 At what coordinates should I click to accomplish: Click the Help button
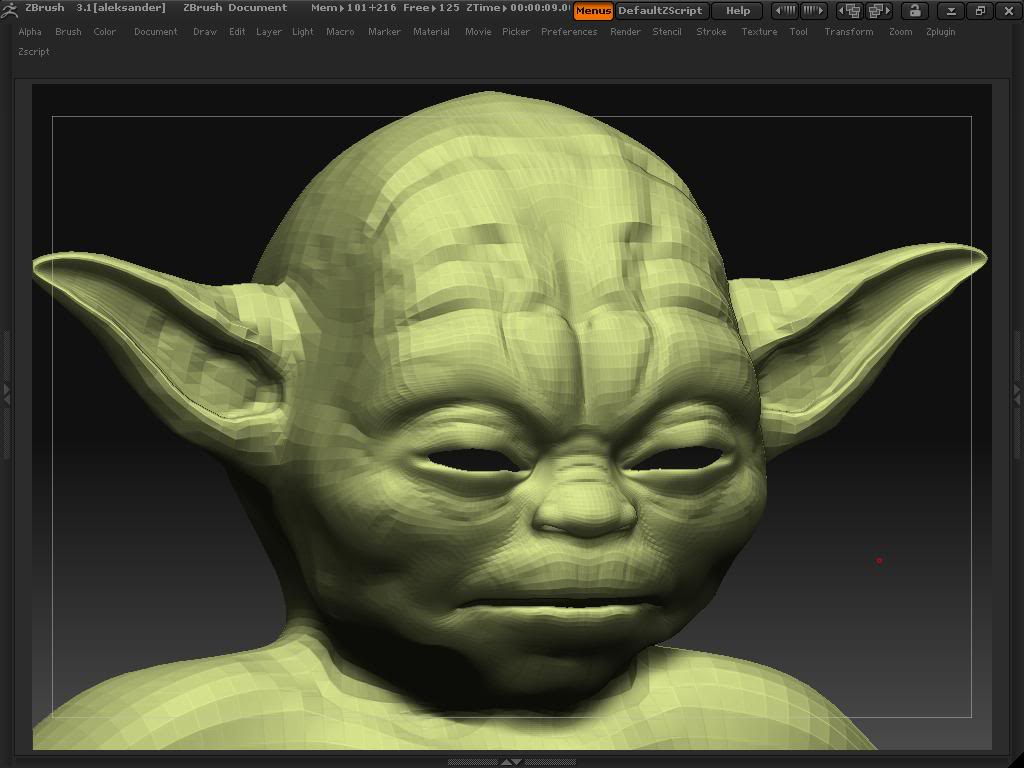tap(738, 10)
